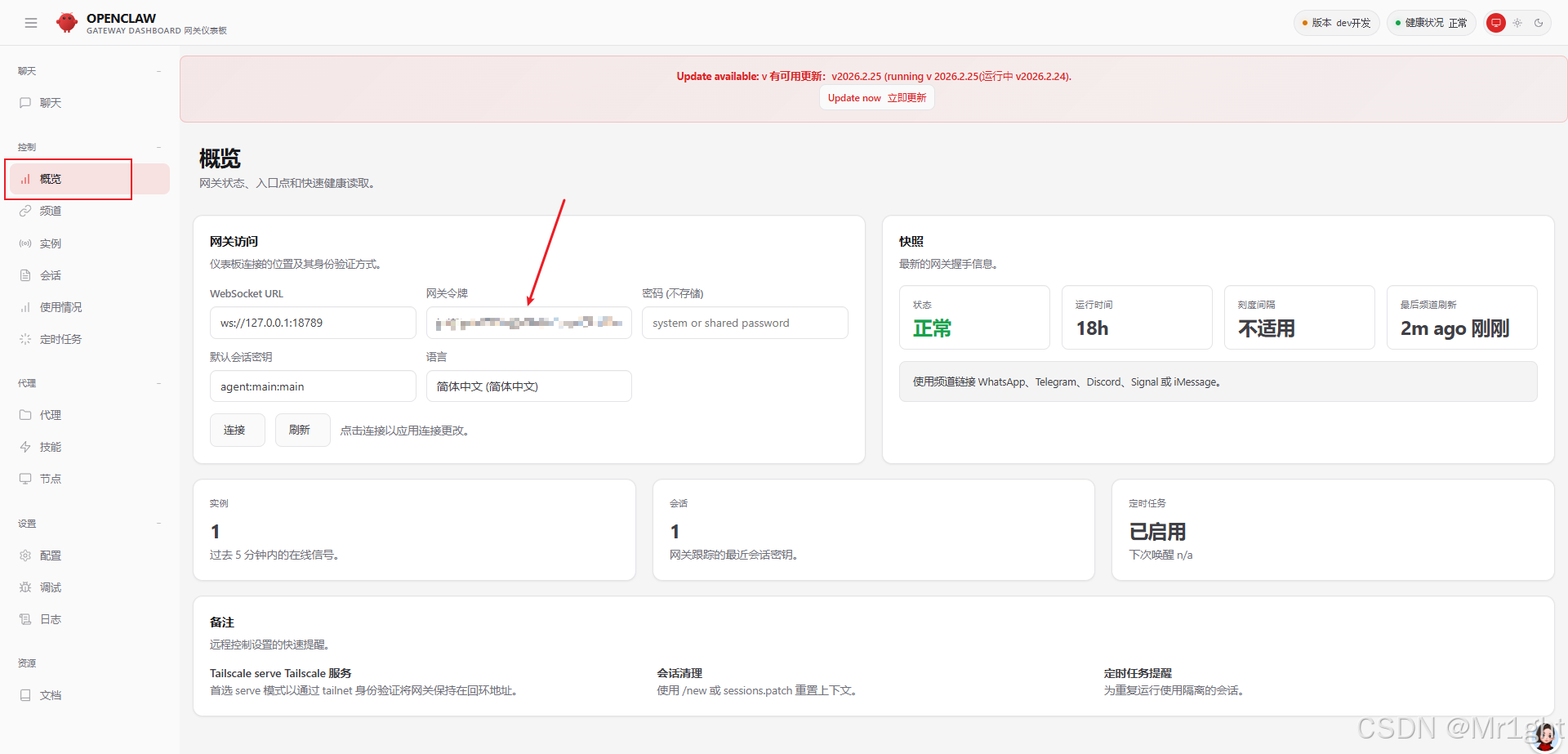Screen dimensions: 1568x754
Task: Click the 刻度间隔 不适用 snapshot card
Action: tap(1299, 318)
